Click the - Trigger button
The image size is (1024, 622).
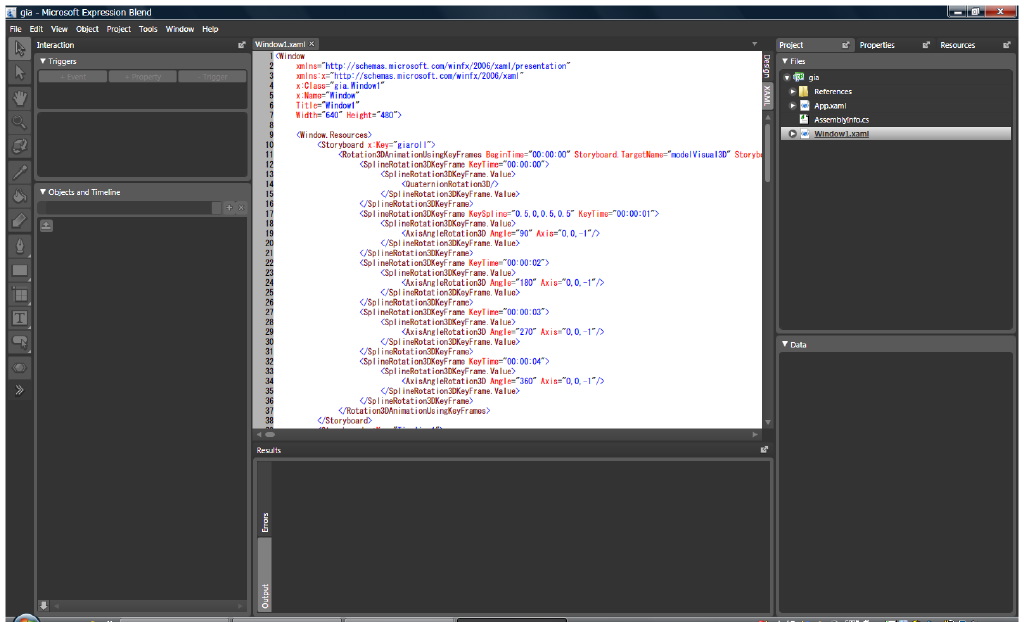click(x=212, y=76)
